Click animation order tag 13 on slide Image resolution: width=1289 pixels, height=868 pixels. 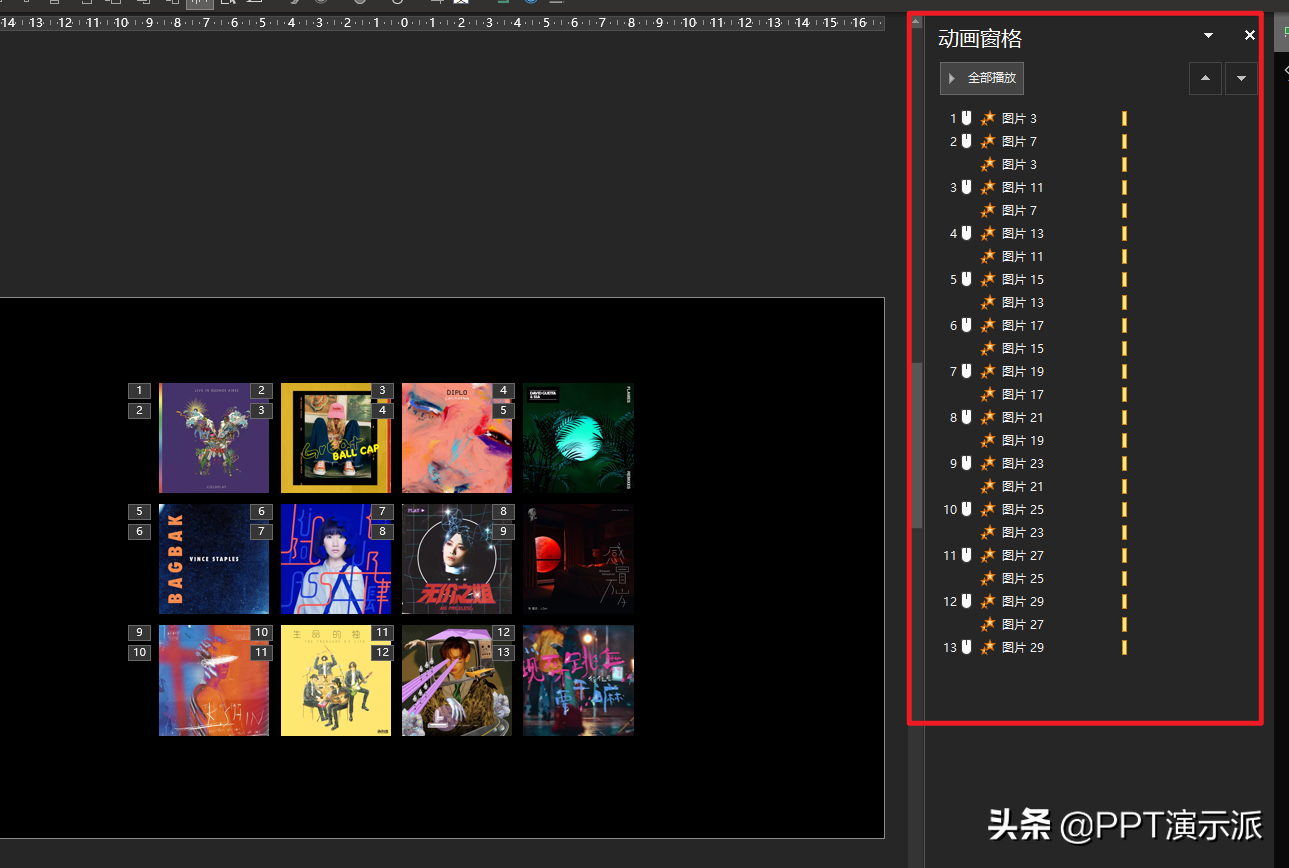(503, 653)
